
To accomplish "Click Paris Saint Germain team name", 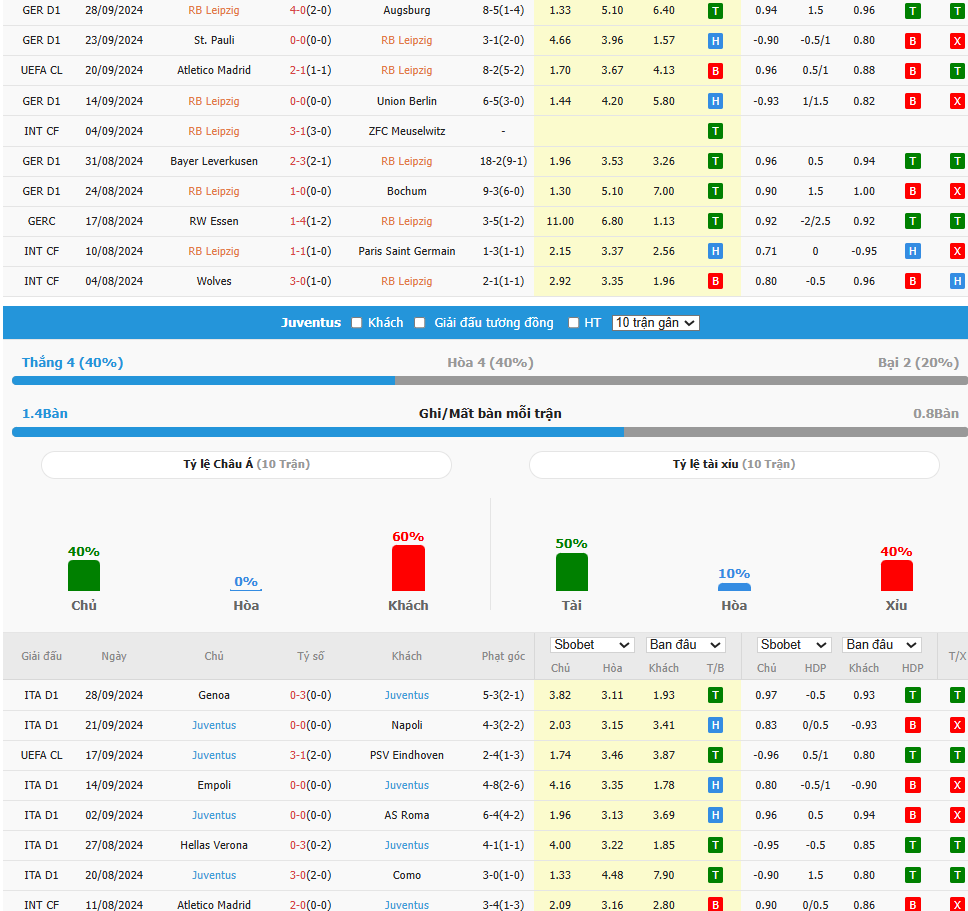I will click(x=406, y=251).
